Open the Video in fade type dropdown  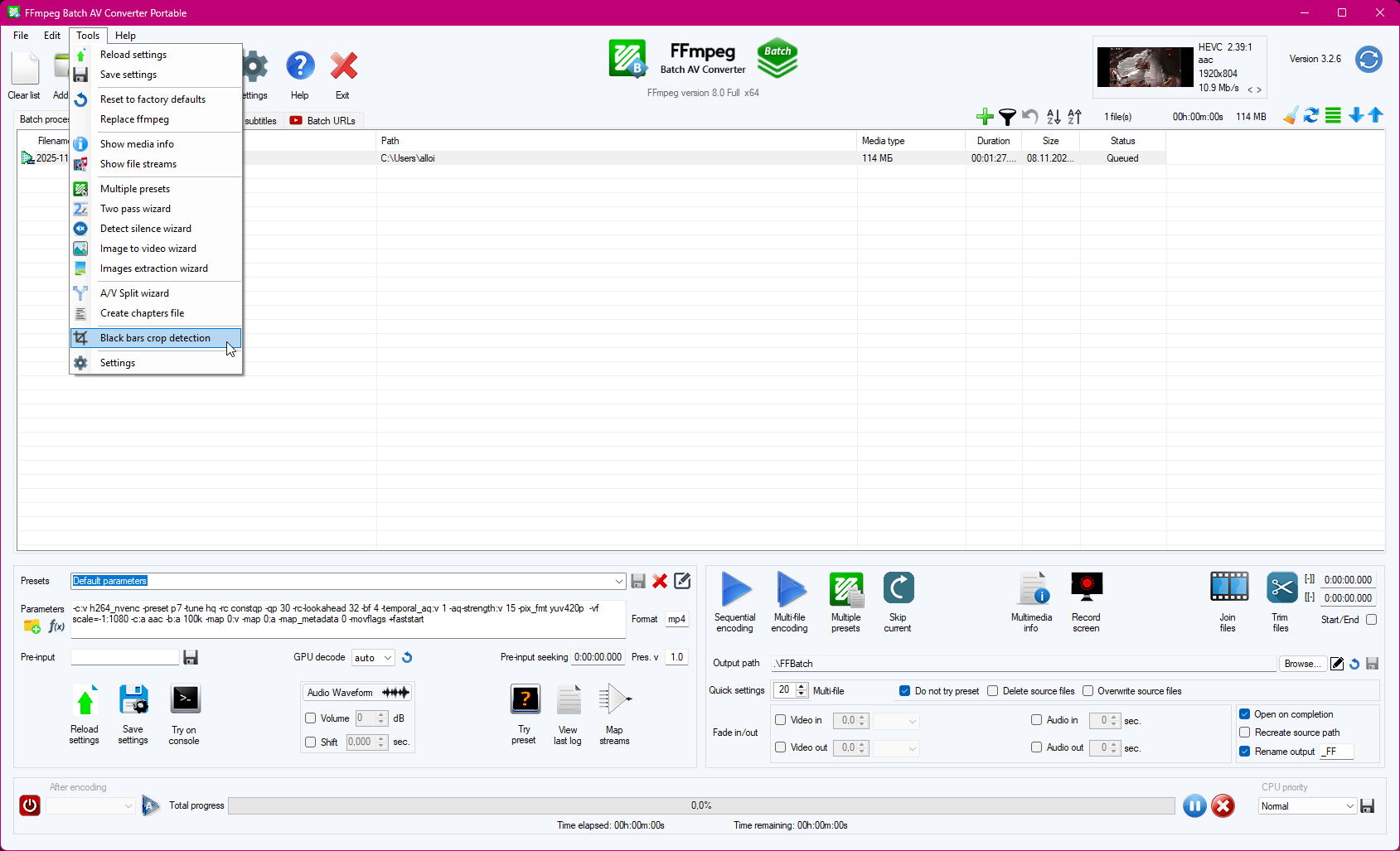(896, 721)
